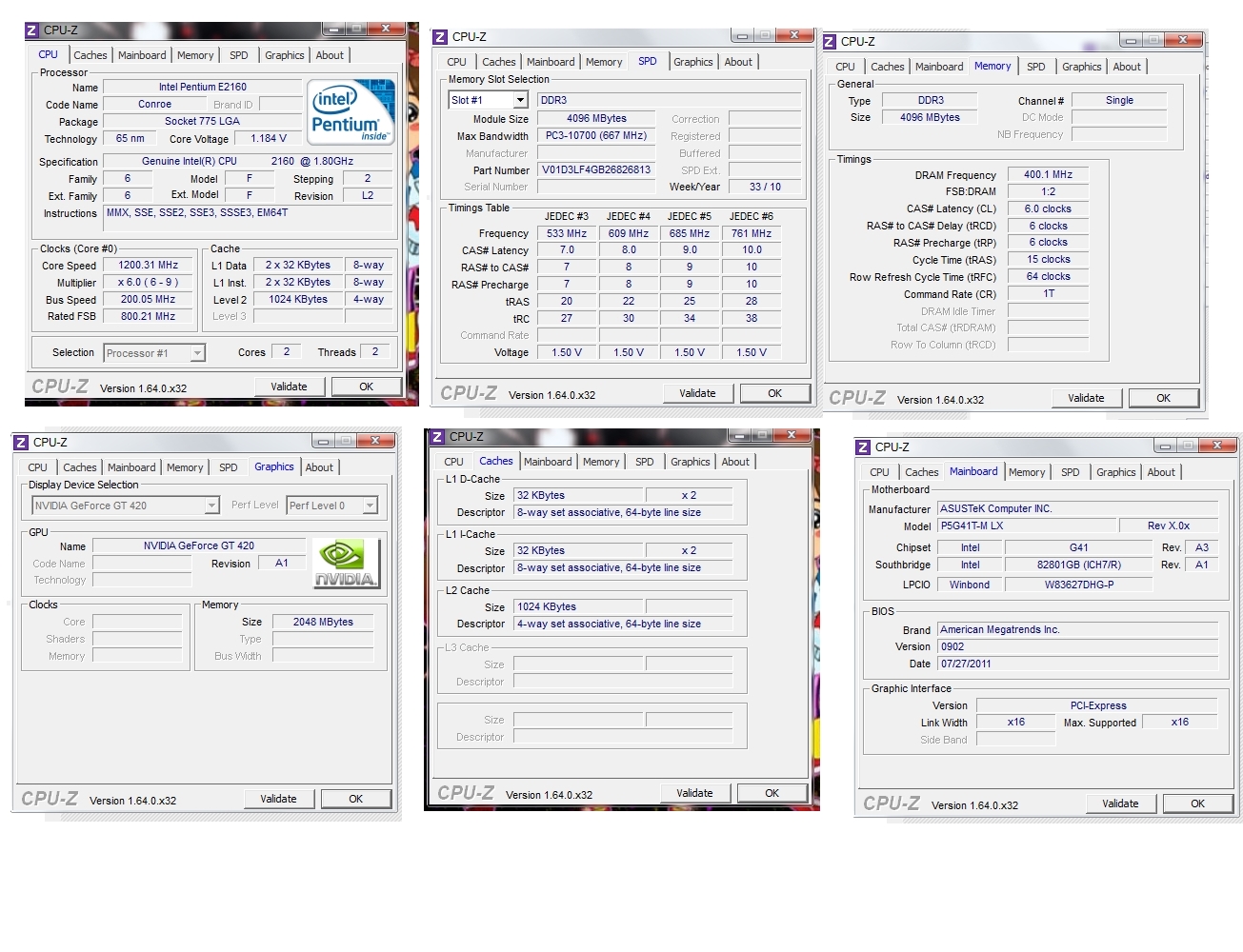Click OK in the SPD window
The image size is (1243, 952).
(x=775, y=393)
